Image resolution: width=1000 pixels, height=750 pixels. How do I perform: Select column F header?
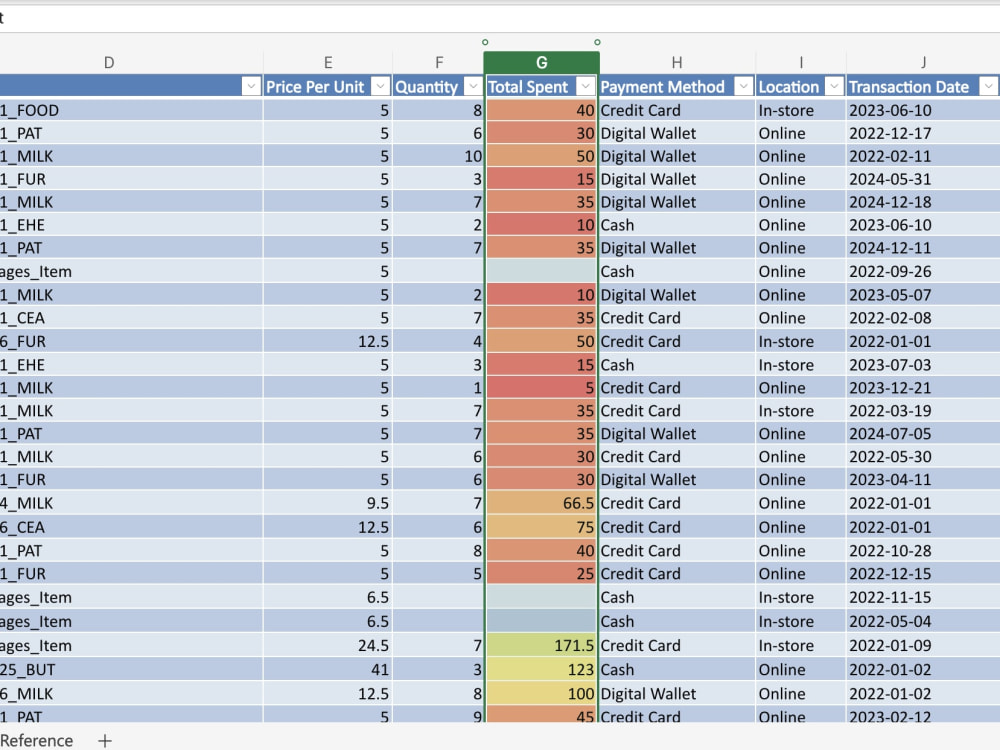tap(439, 62)
